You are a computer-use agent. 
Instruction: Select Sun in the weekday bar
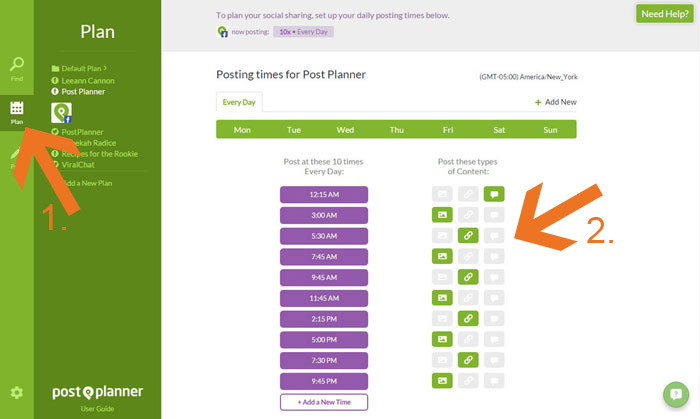click(x=550, y=130)
